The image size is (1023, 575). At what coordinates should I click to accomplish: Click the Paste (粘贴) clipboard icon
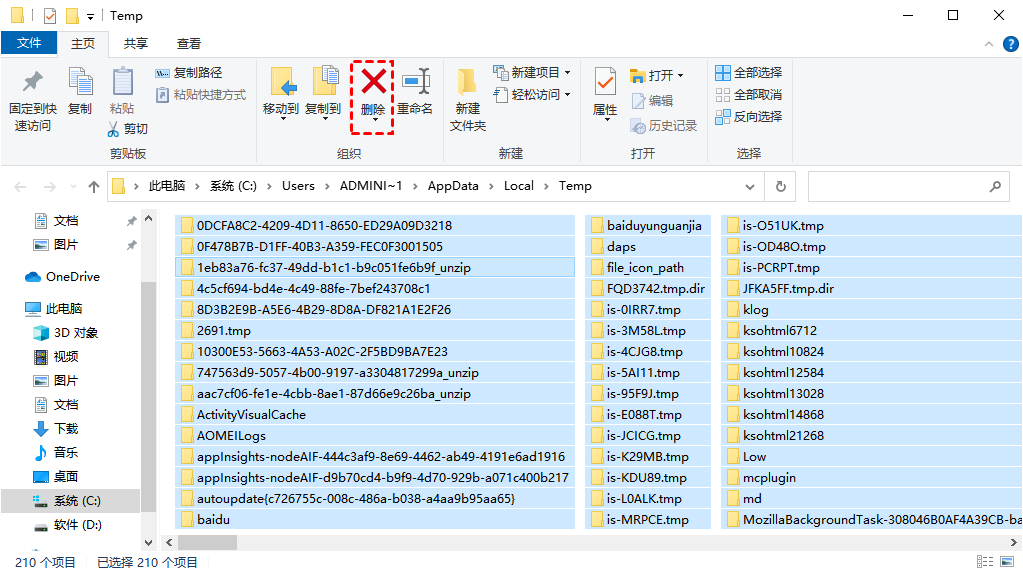(x=122, y=82)
